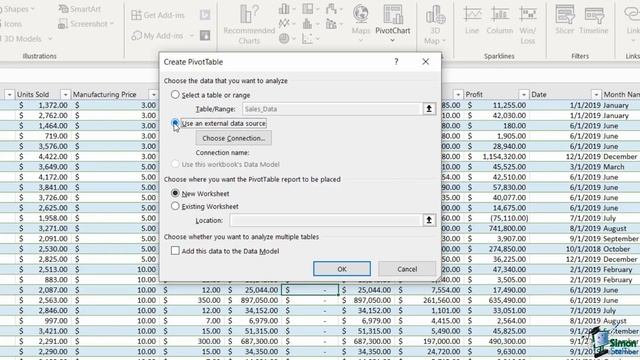
Task: Confirm the dialog with OK
Action: 342,269
